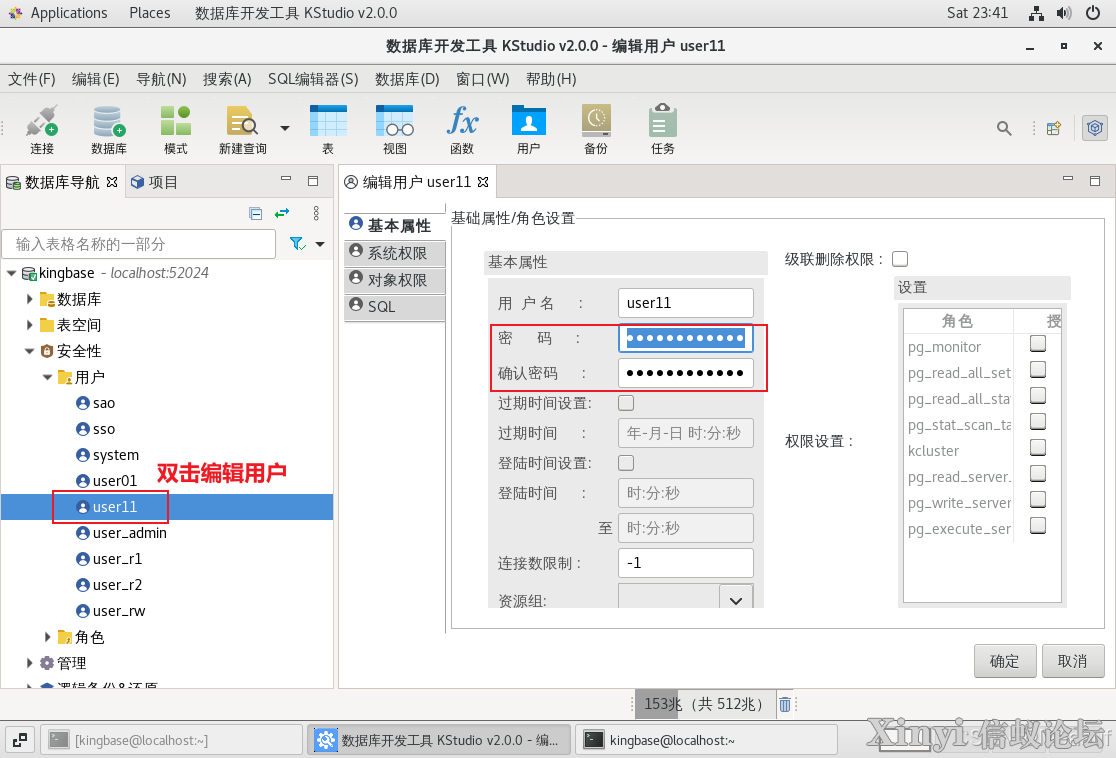Click the 取消 button
The width and height of the screenshot is (1116, 758).
pos(1073,661)
